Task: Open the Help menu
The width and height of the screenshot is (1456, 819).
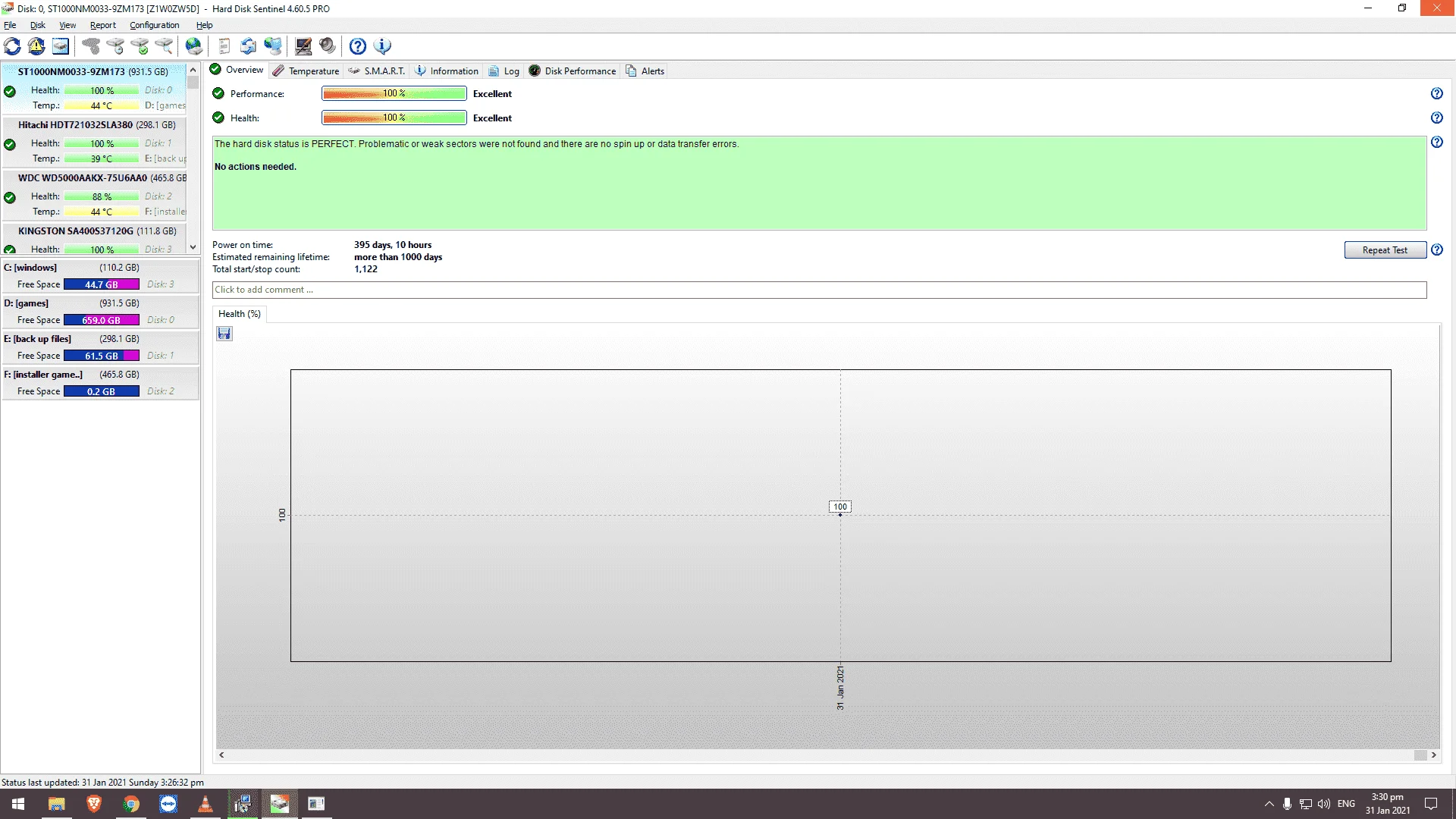Action: click(205, 25)
